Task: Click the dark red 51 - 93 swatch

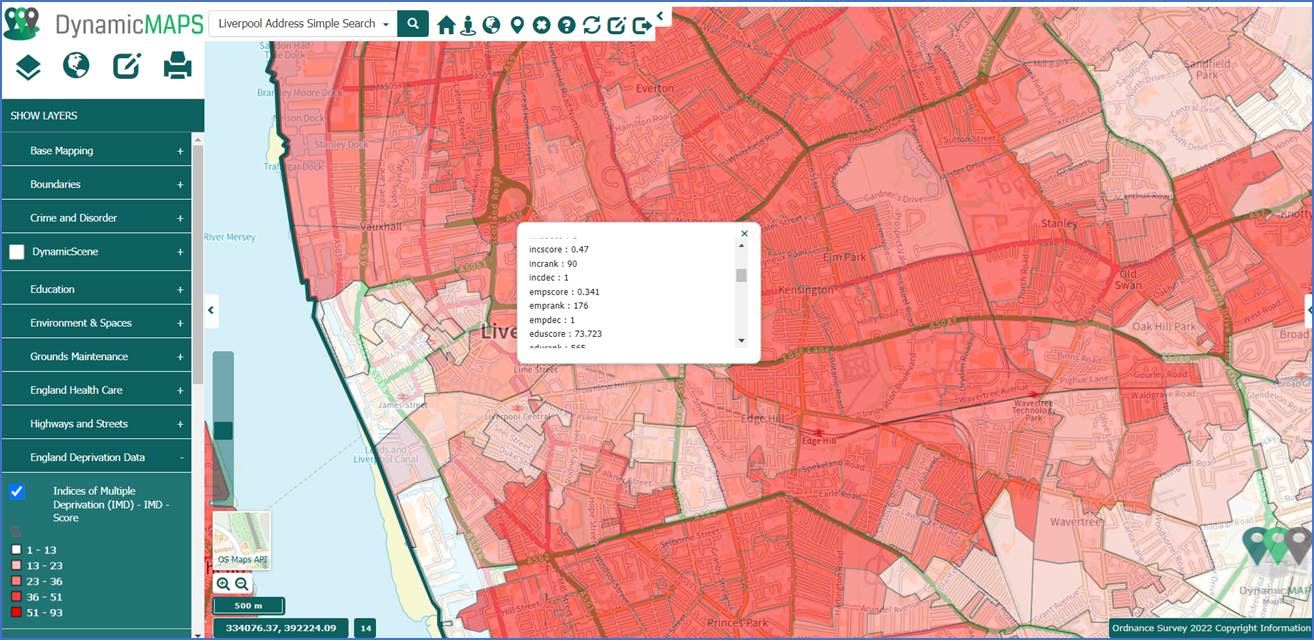Action: pos(15,612)
